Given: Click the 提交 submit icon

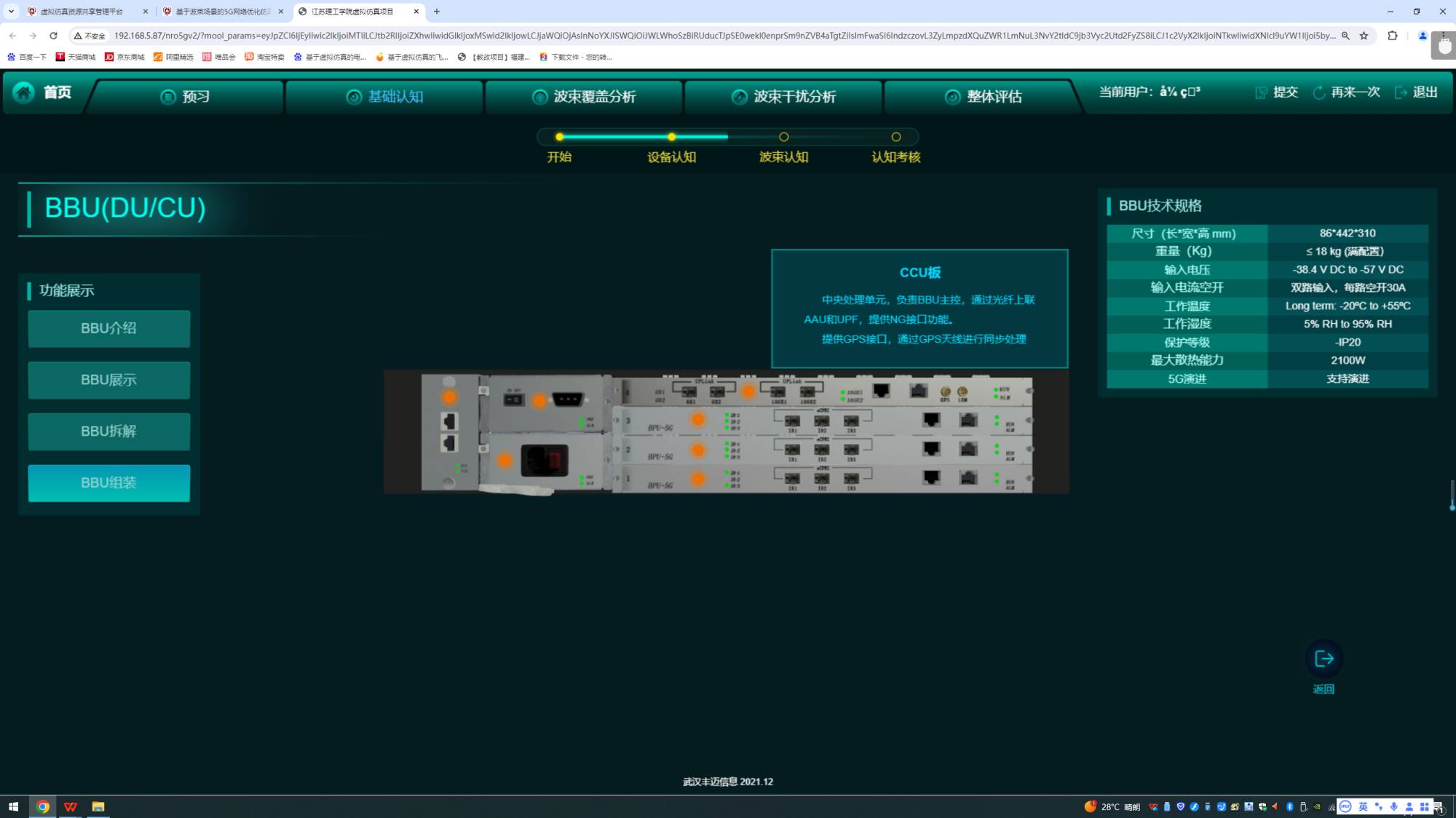Looking at the screenshot, I should [x=1261, y=92].
